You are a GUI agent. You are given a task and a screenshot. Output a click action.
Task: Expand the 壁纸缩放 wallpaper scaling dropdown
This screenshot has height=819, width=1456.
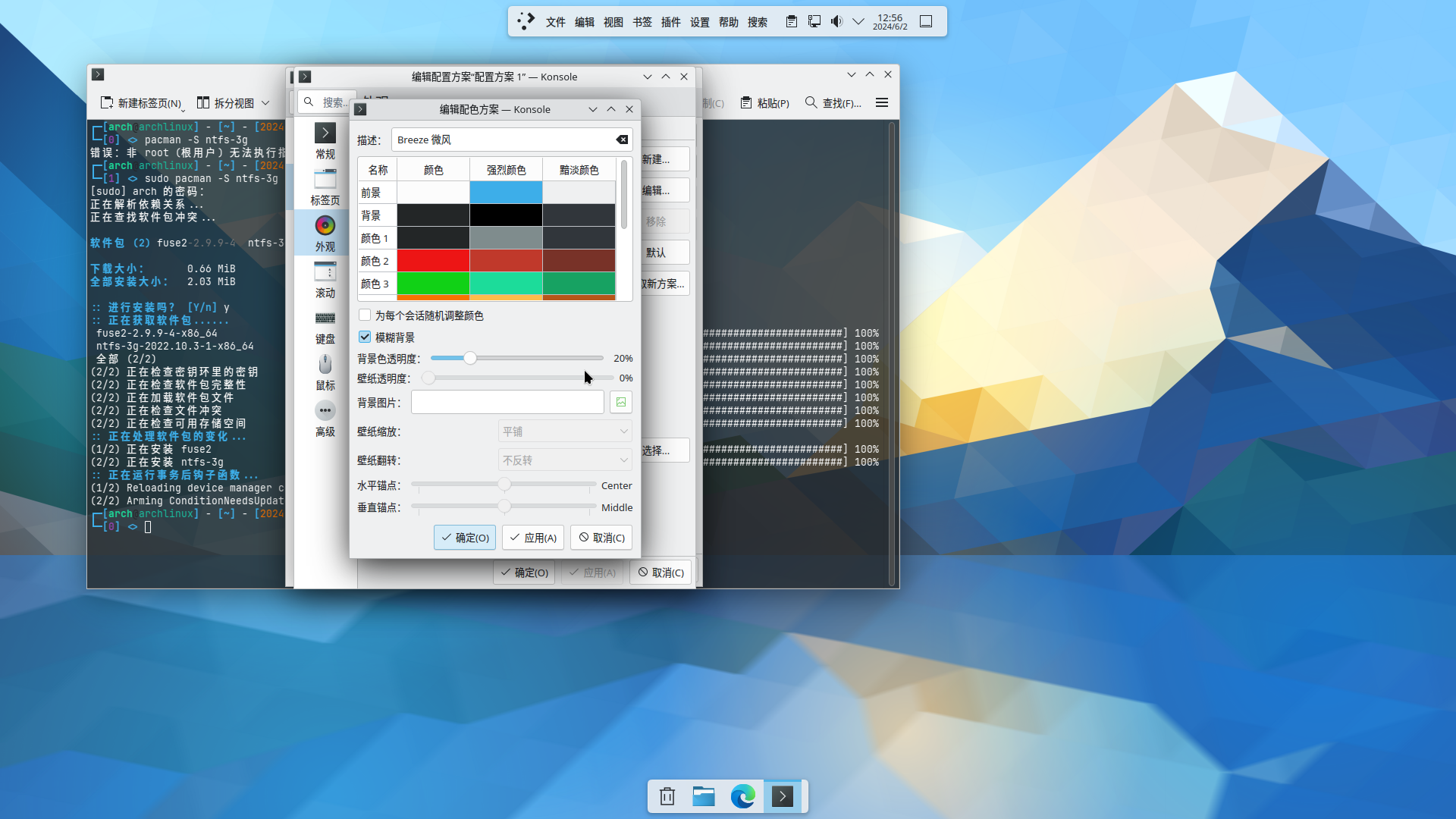pos(565,431)
